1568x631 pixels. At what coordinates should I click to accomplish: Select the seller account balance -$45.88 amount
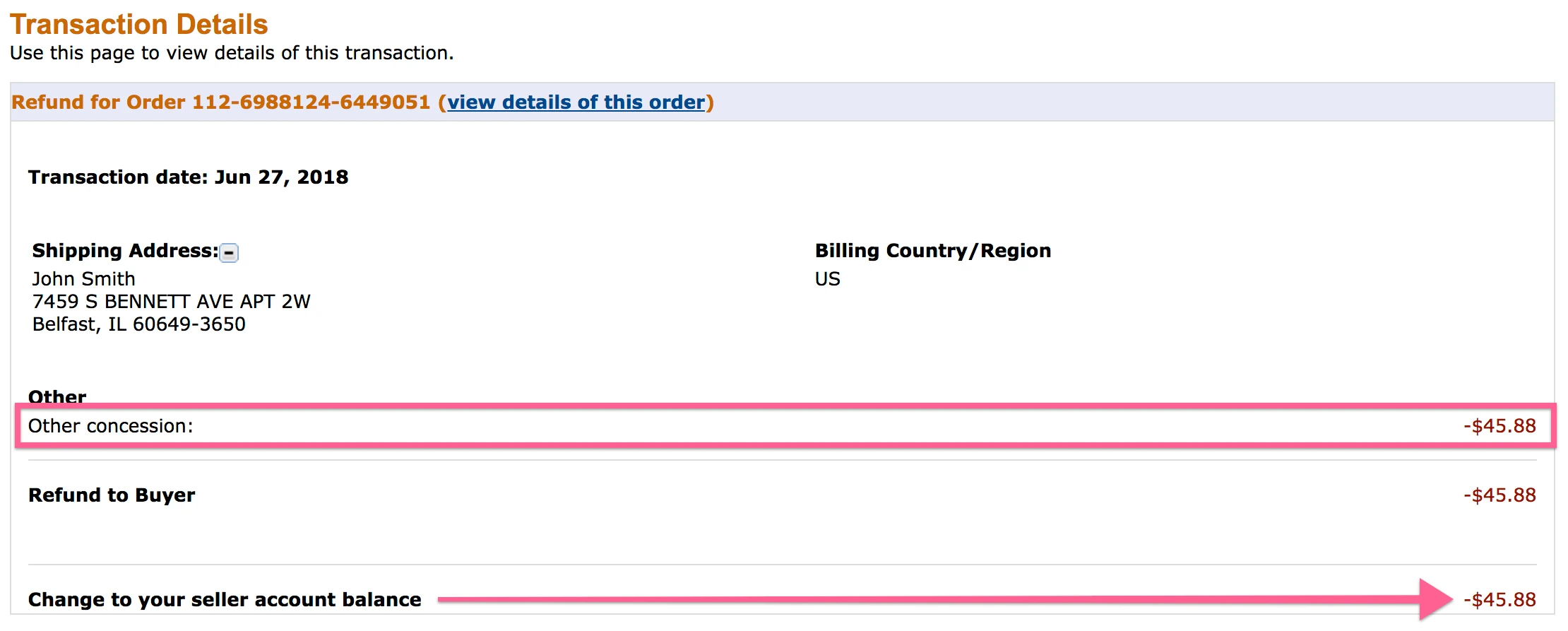[1499, 600]
